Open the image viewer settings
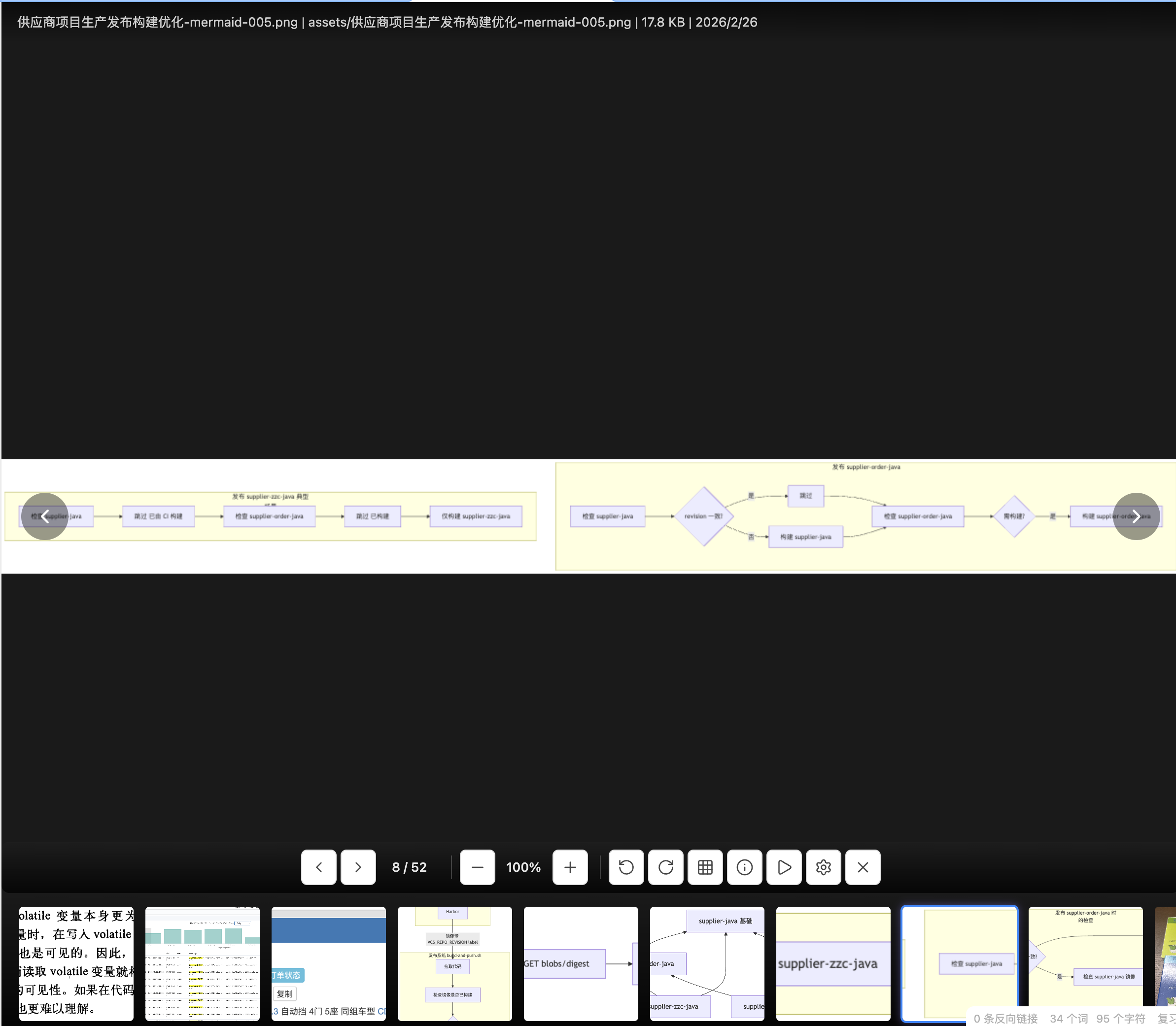Screen dimensions: 1176x1026 point(823,867)
